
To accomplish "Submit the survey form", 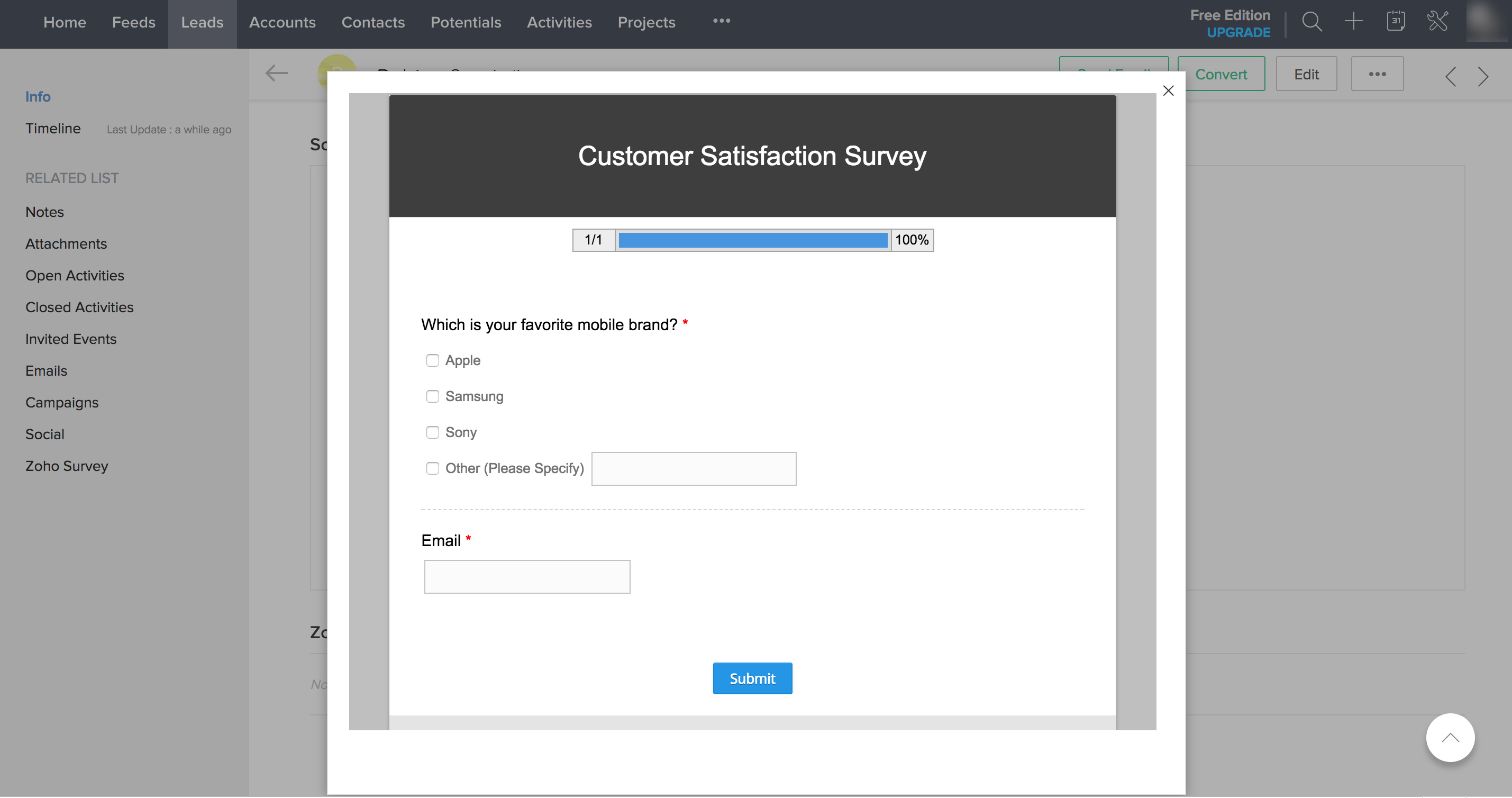I will [752, 678].
